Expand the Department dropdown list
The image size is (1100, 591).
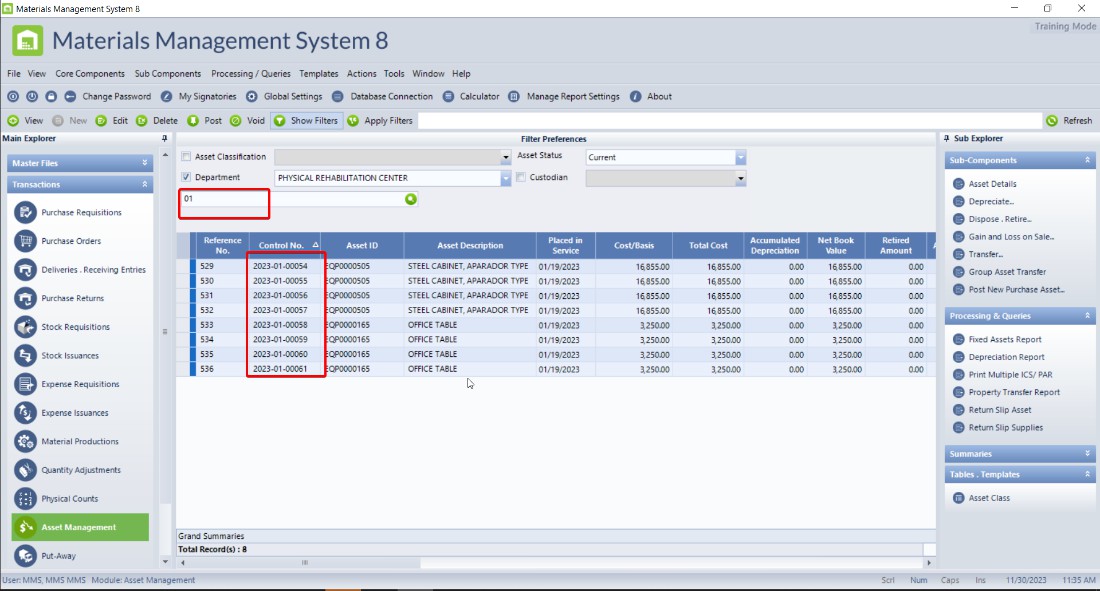click(x=505, y=178)
